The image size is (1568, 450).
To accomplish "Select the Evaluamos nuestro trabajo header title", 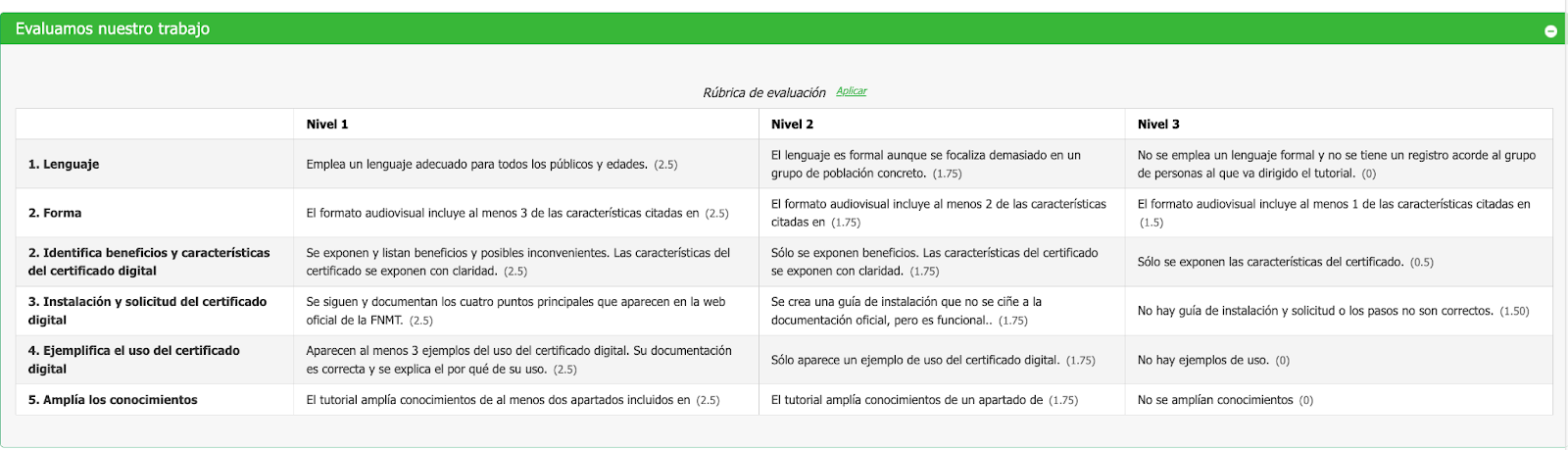I will [x=113, y=28].
